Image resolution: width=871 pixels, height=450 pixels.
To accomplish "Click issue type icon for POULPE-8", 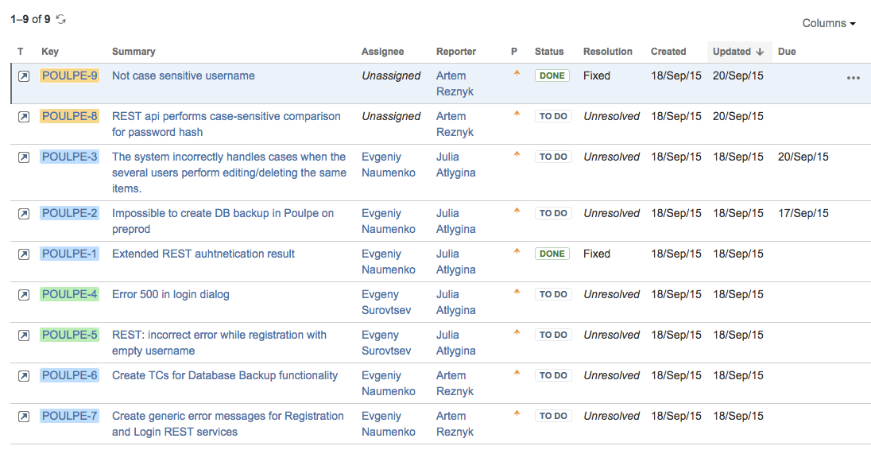I will (23, 117).
